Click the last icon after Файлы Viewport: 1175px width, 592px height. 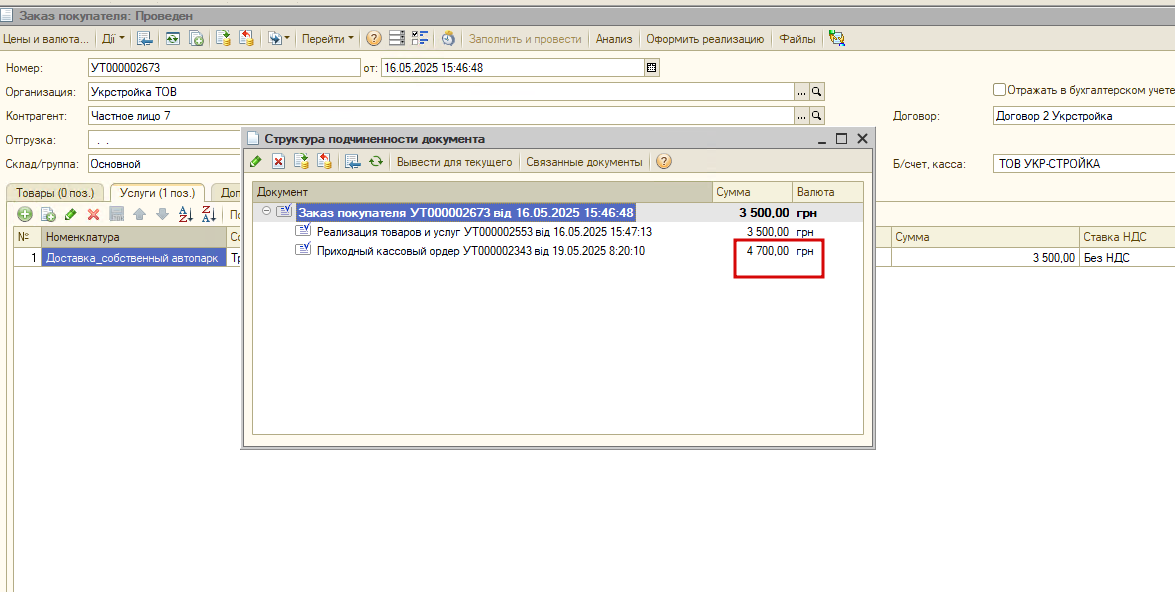(837, 38)
